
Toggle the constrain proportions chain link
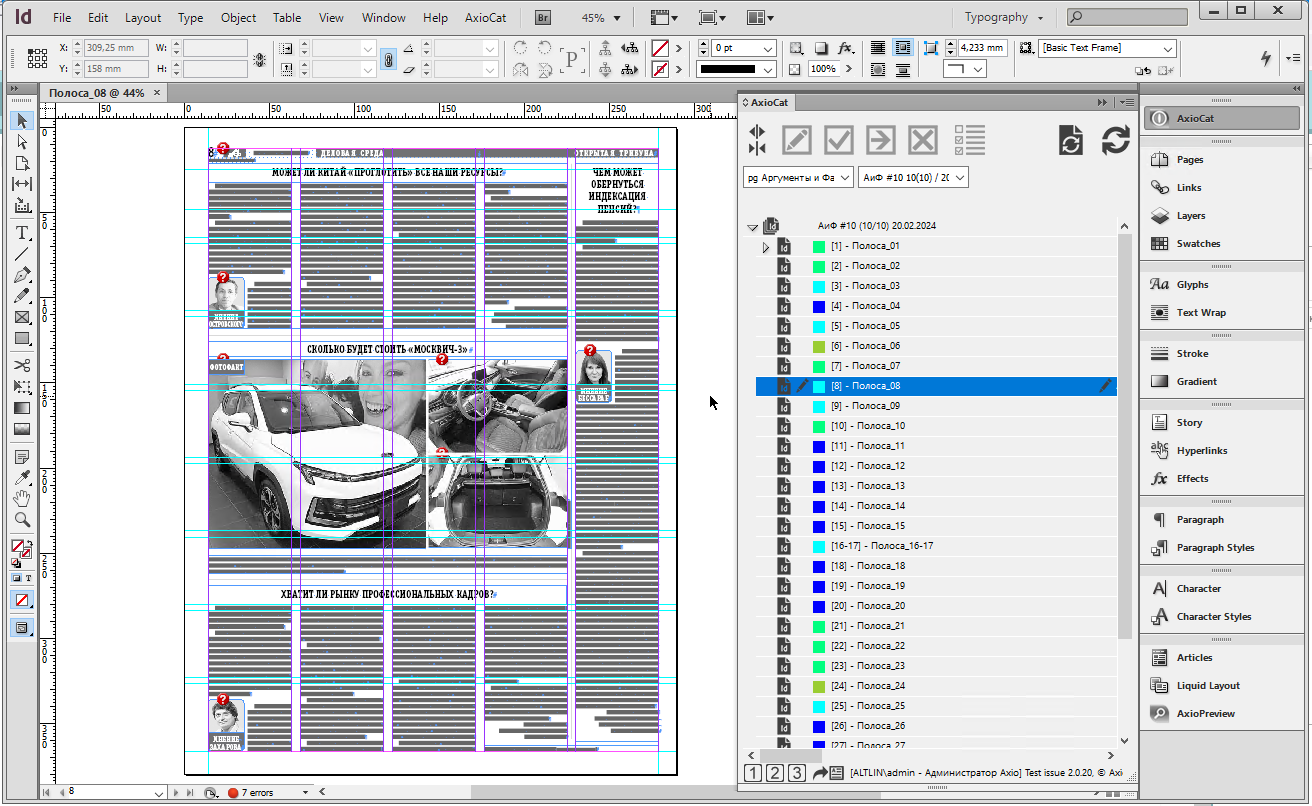coord(388,59)
